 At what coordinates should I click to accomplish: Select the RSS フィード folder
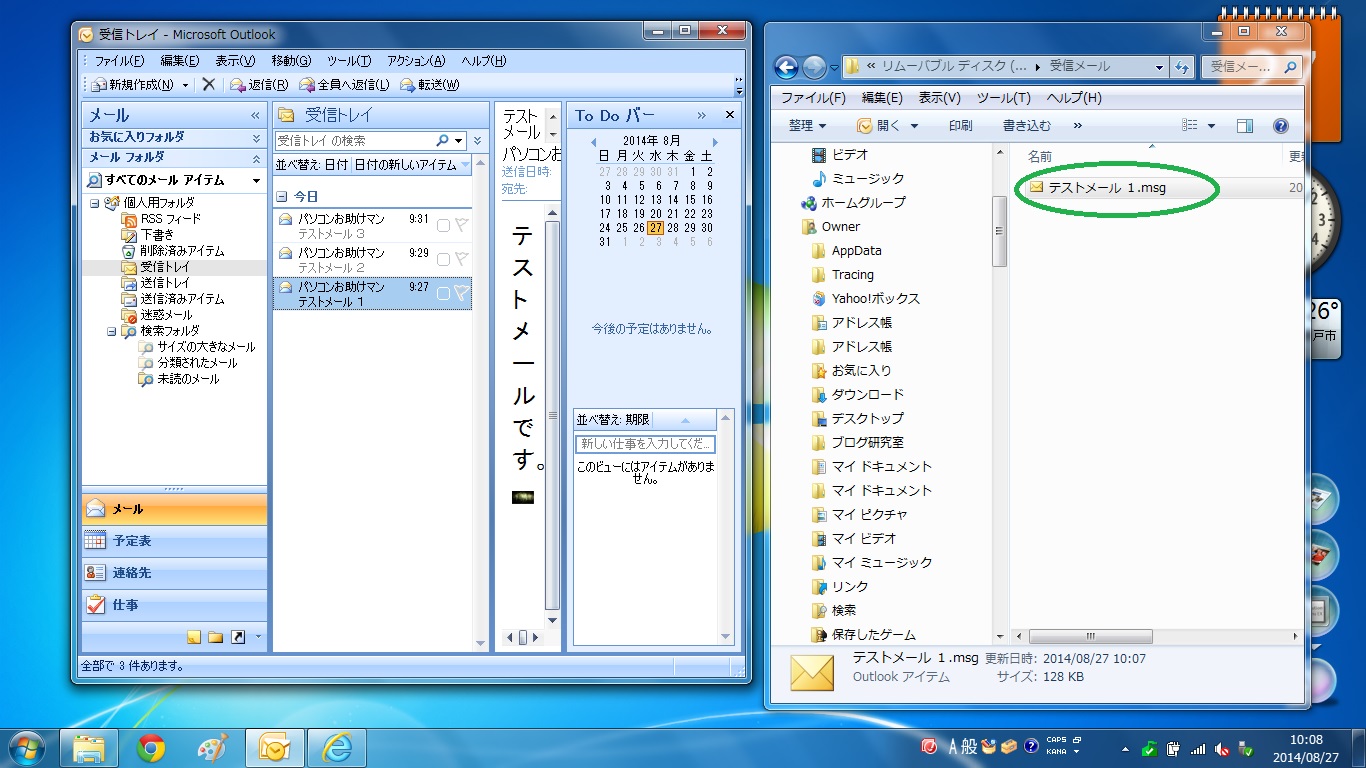point(161,219)
